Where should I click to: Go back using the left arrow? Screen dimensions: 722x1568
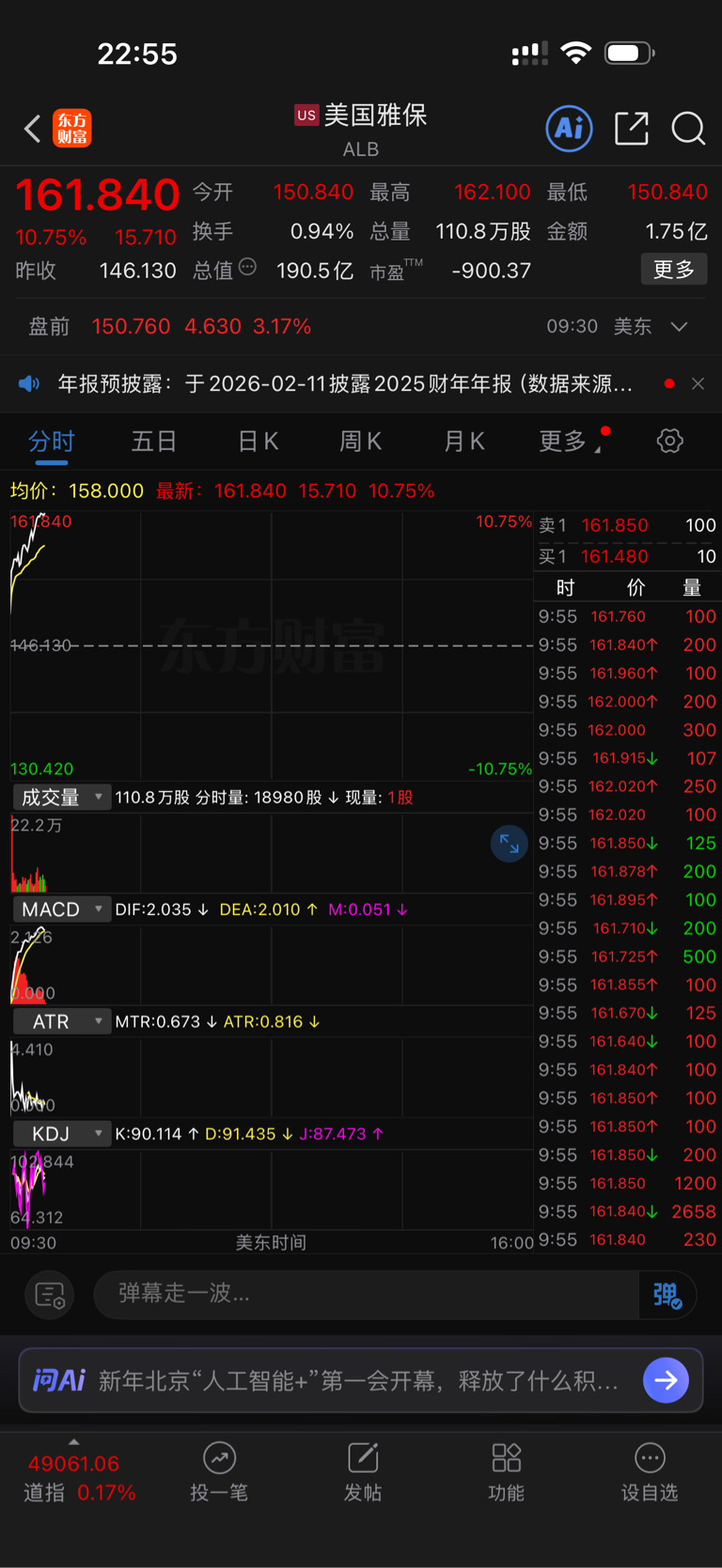(33, 129)
